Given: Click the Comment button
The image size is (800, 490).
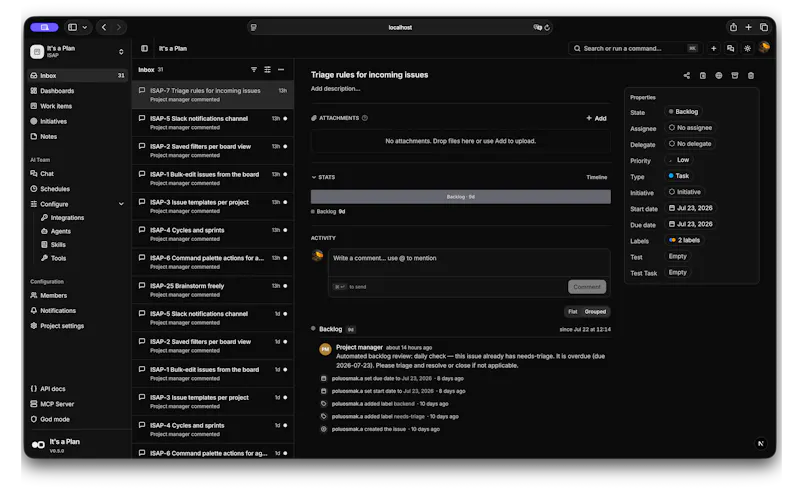Looking at the screenshot, I should (587, 287).
